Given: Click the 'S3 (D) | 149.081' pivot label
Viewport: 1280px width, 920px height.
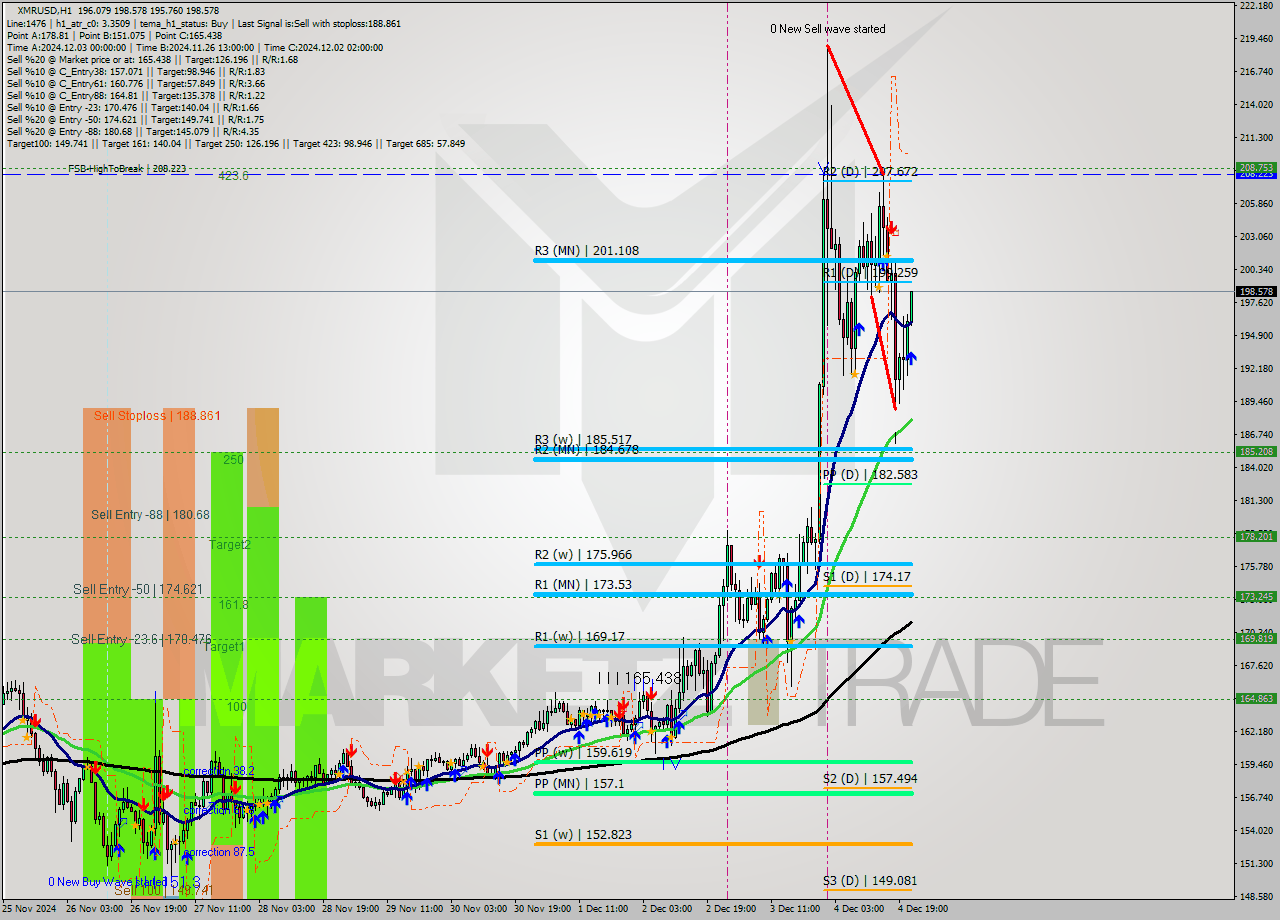Looking at the screenshot, I should [870, 881].
